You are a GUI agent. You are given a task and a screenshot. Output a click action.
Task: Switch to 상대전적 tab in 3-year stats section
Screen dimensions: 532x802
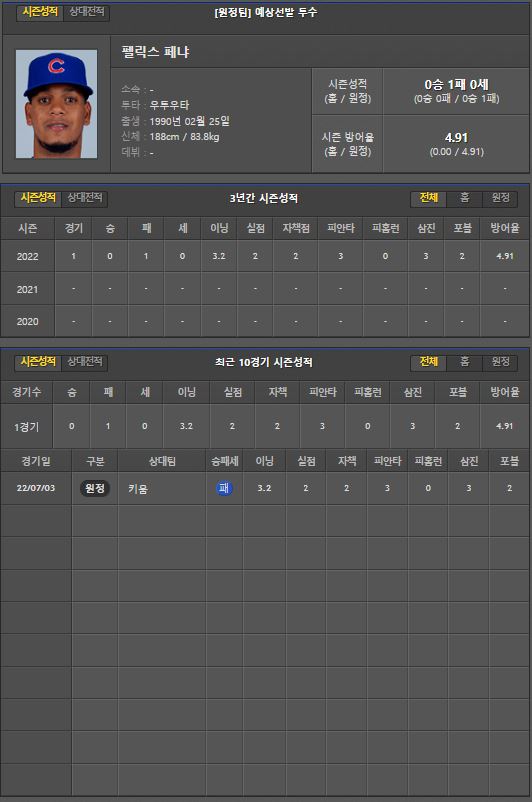click(x=85, y=198)
